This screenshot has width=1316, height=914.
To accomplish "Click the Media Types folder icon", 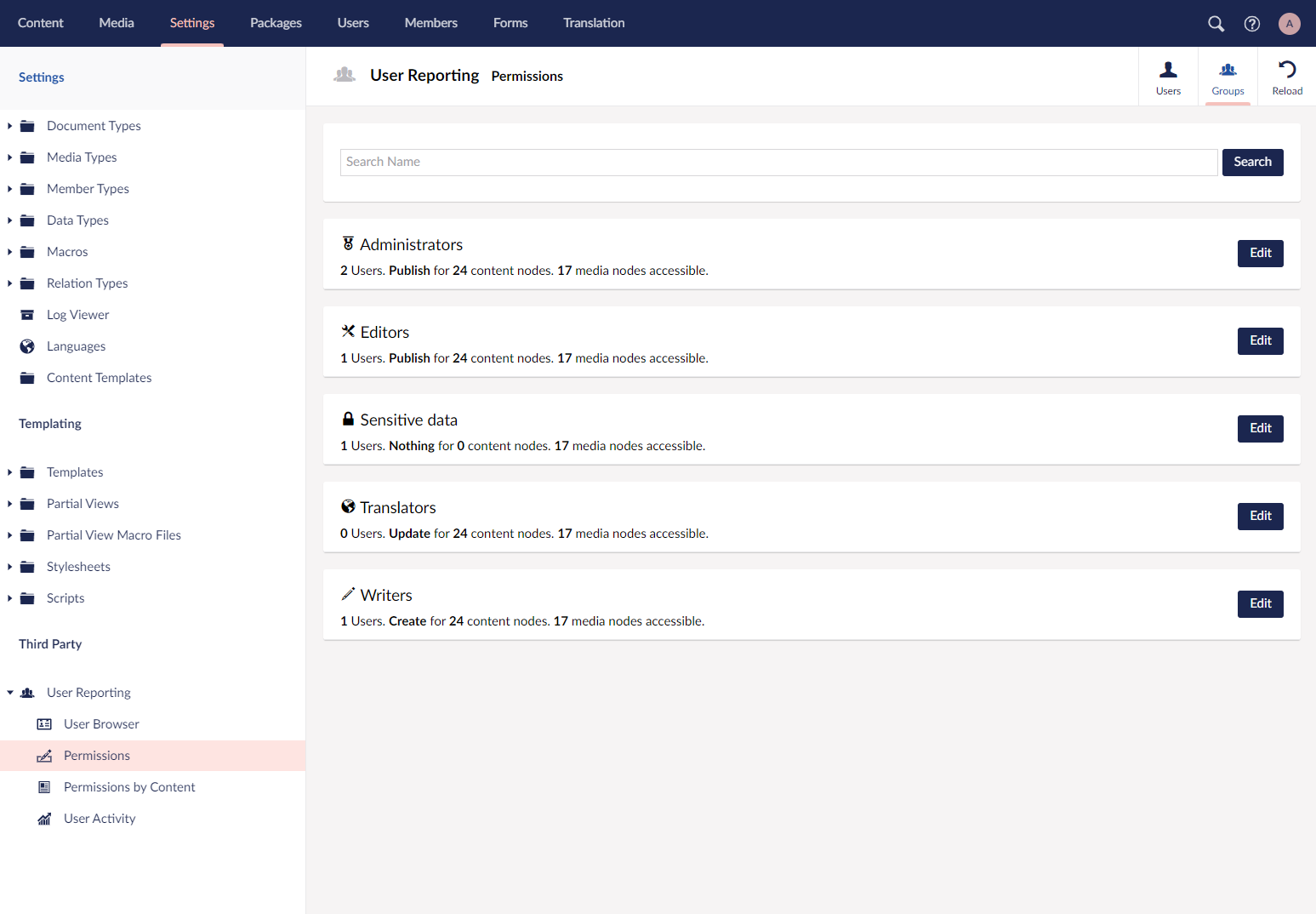I will pyautogui.click(x=27, y=157).
